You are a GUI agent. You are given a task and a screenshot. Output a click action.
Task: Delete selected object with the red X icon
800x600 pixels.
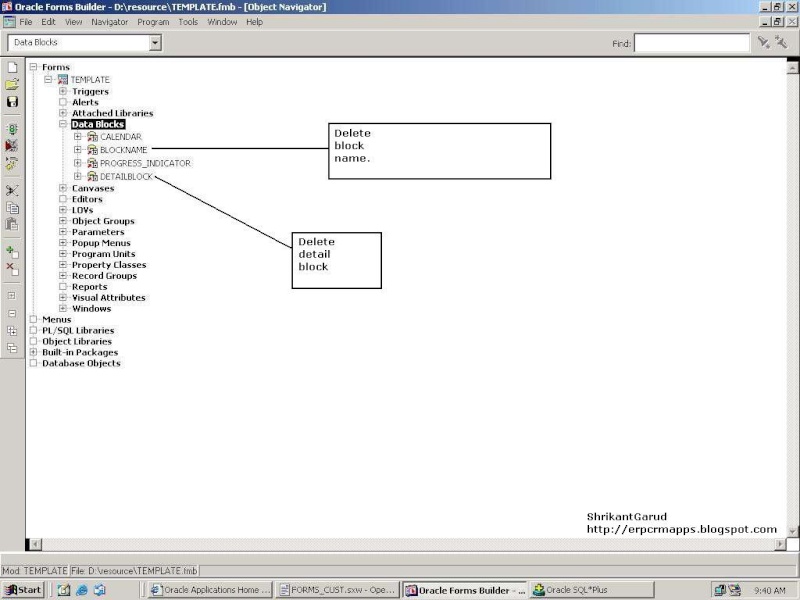12,269
